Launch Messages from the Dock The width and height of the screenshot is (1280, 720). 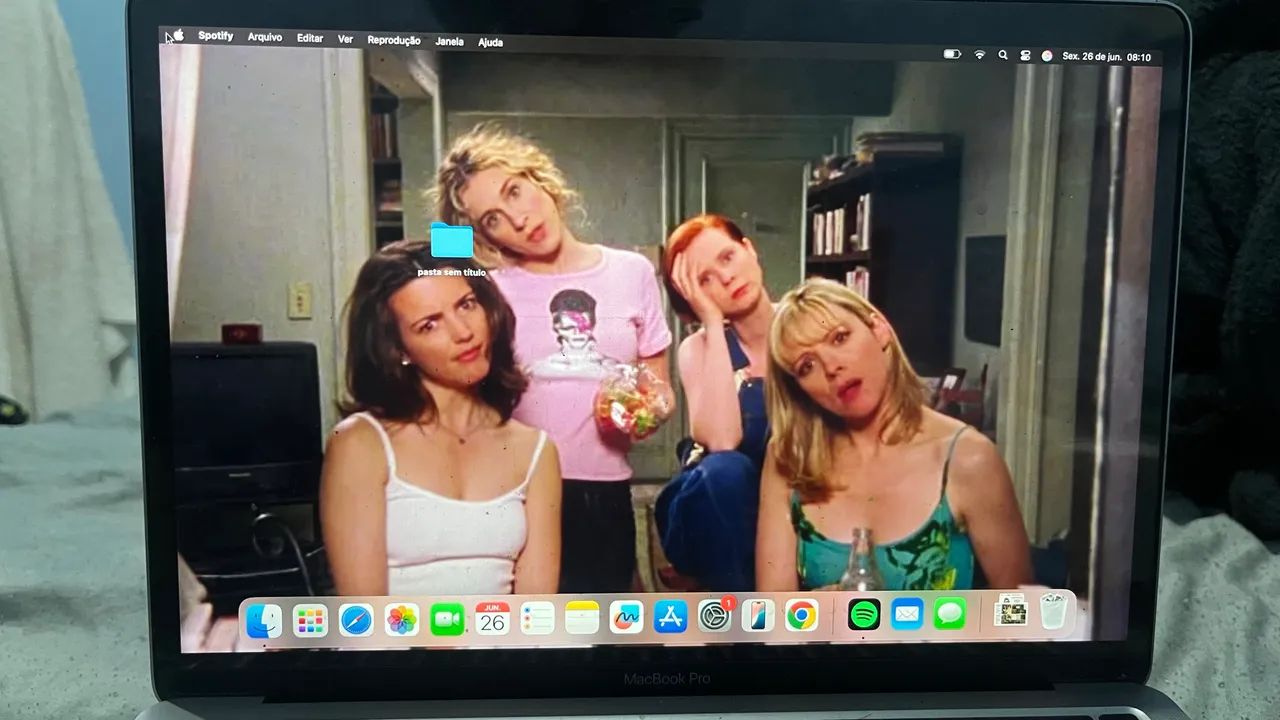[x=950, y=613]
